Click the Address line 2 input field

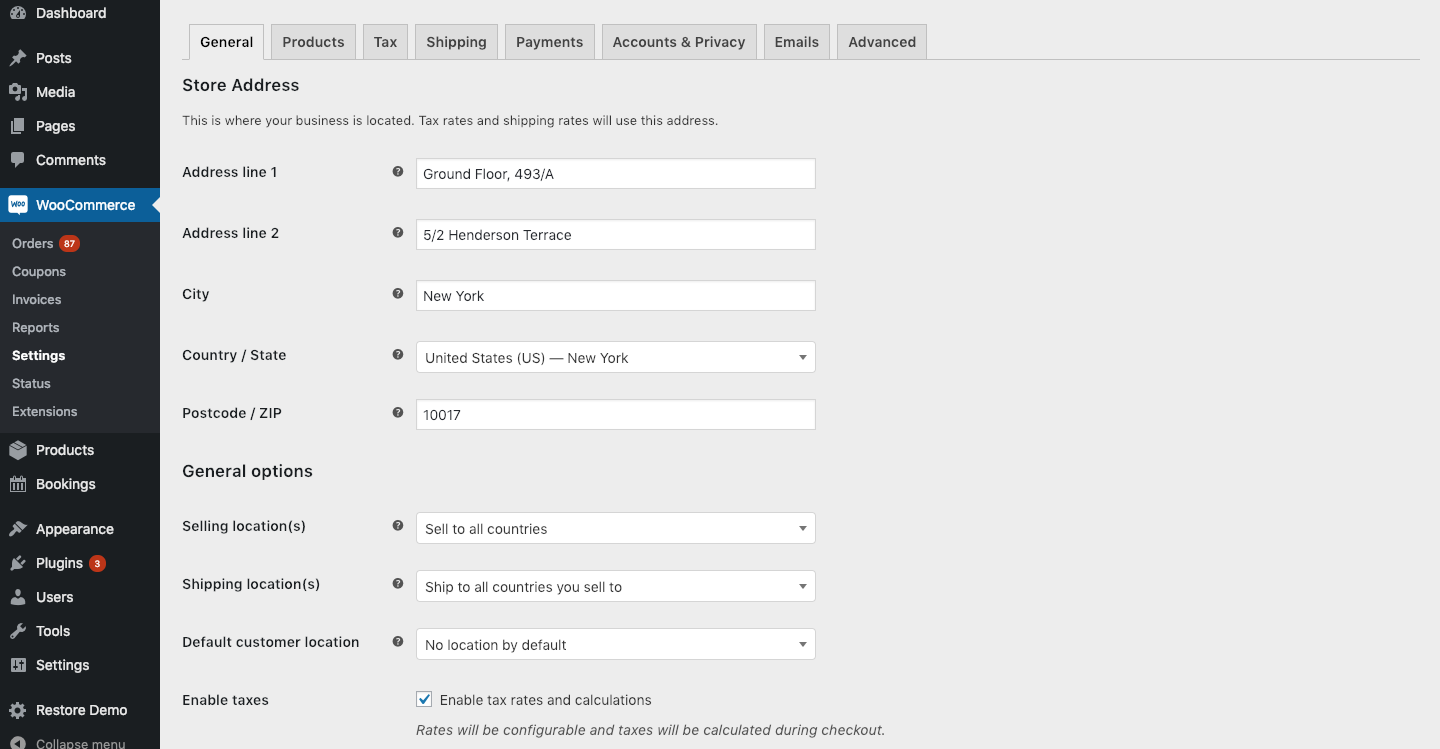(x=615, y=234)
